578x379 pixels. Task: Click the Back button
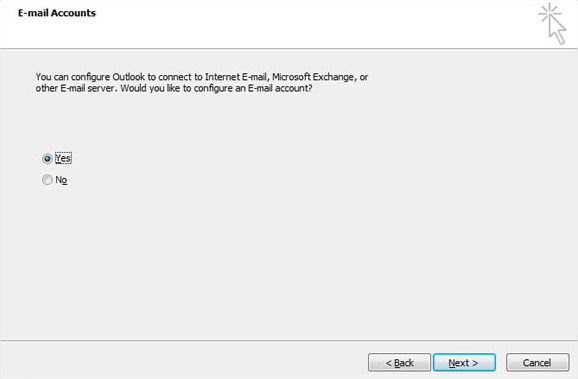tap(399, 362)
